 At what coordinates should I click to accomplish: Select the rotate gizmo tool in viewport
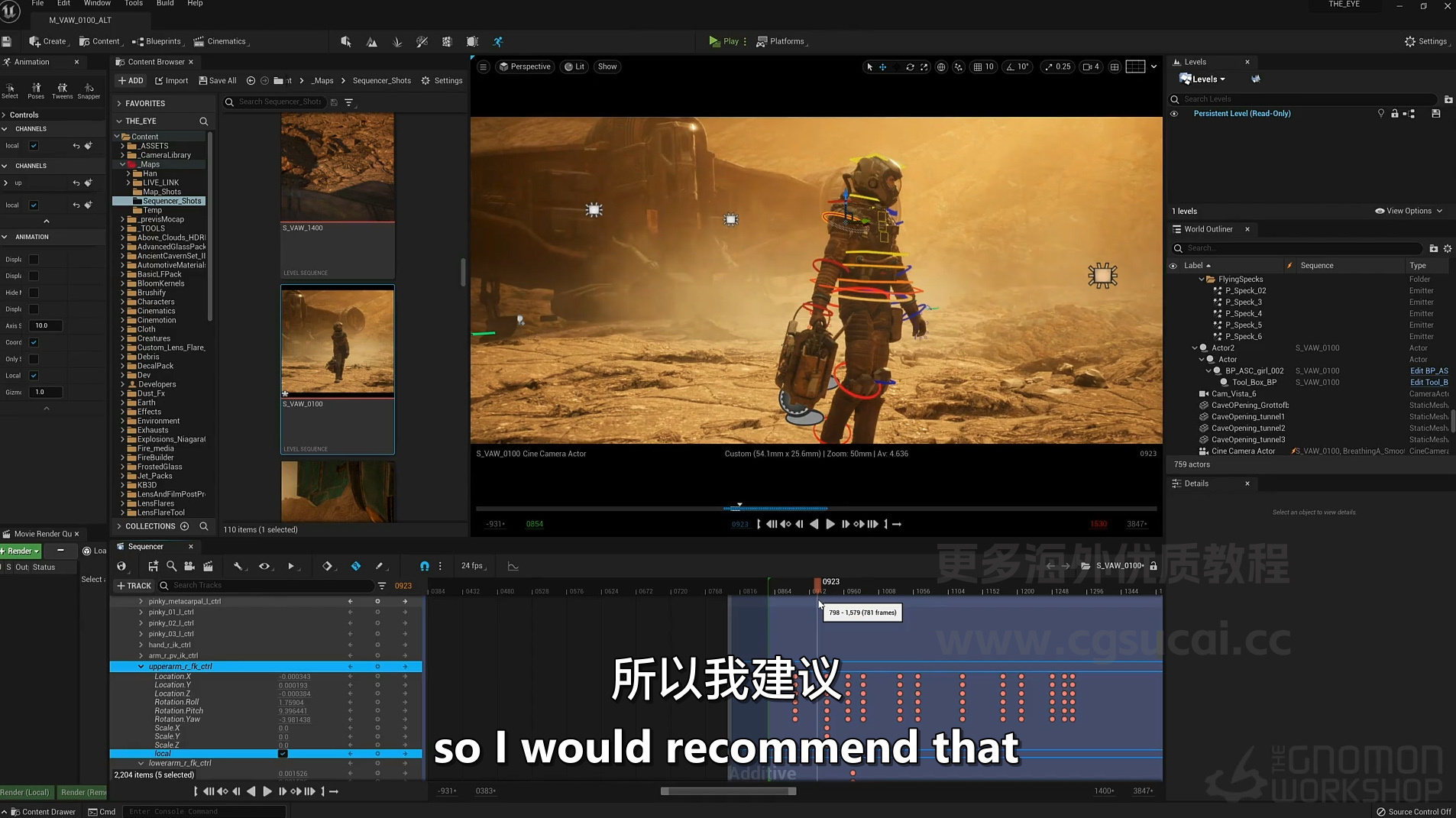(x=910, y=67)
